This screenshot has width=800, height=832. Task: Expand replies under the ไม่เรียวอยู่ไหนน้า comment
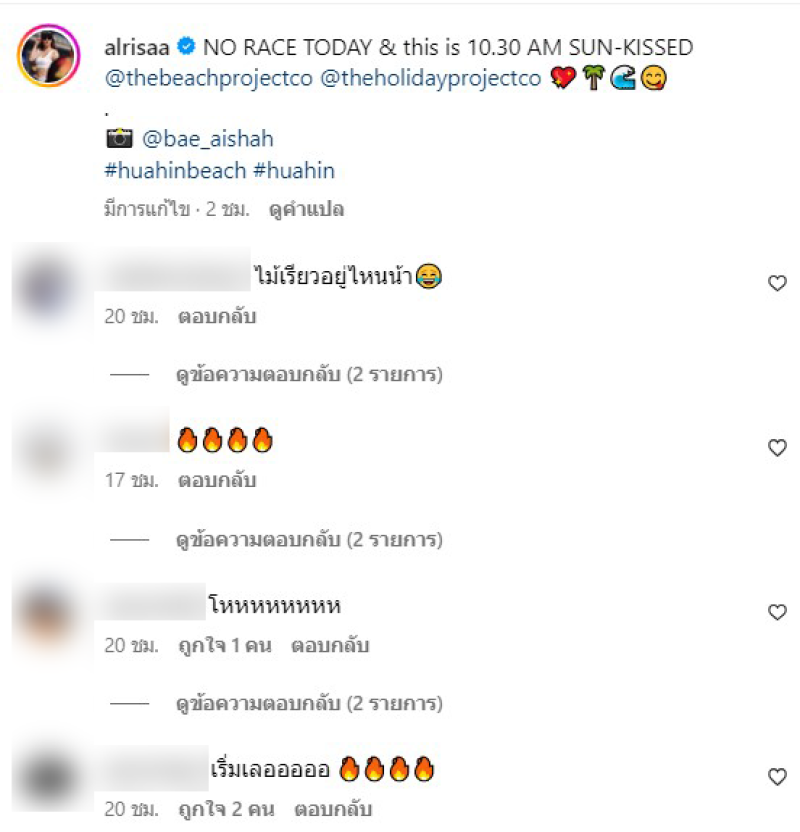(309, 375)
